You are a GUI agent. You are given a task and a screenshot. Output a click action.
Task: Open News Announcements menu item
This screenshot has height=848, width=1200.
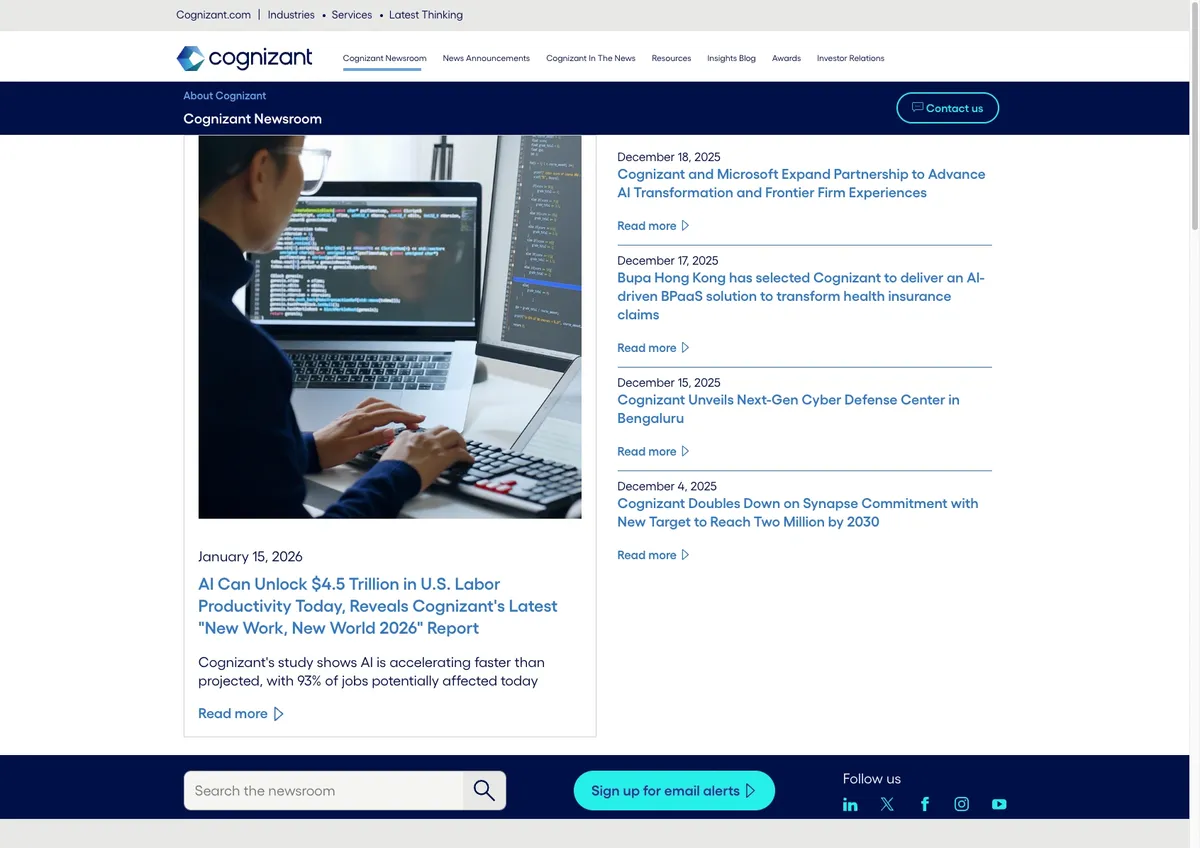pyautogui.click(x=486, y=58)
